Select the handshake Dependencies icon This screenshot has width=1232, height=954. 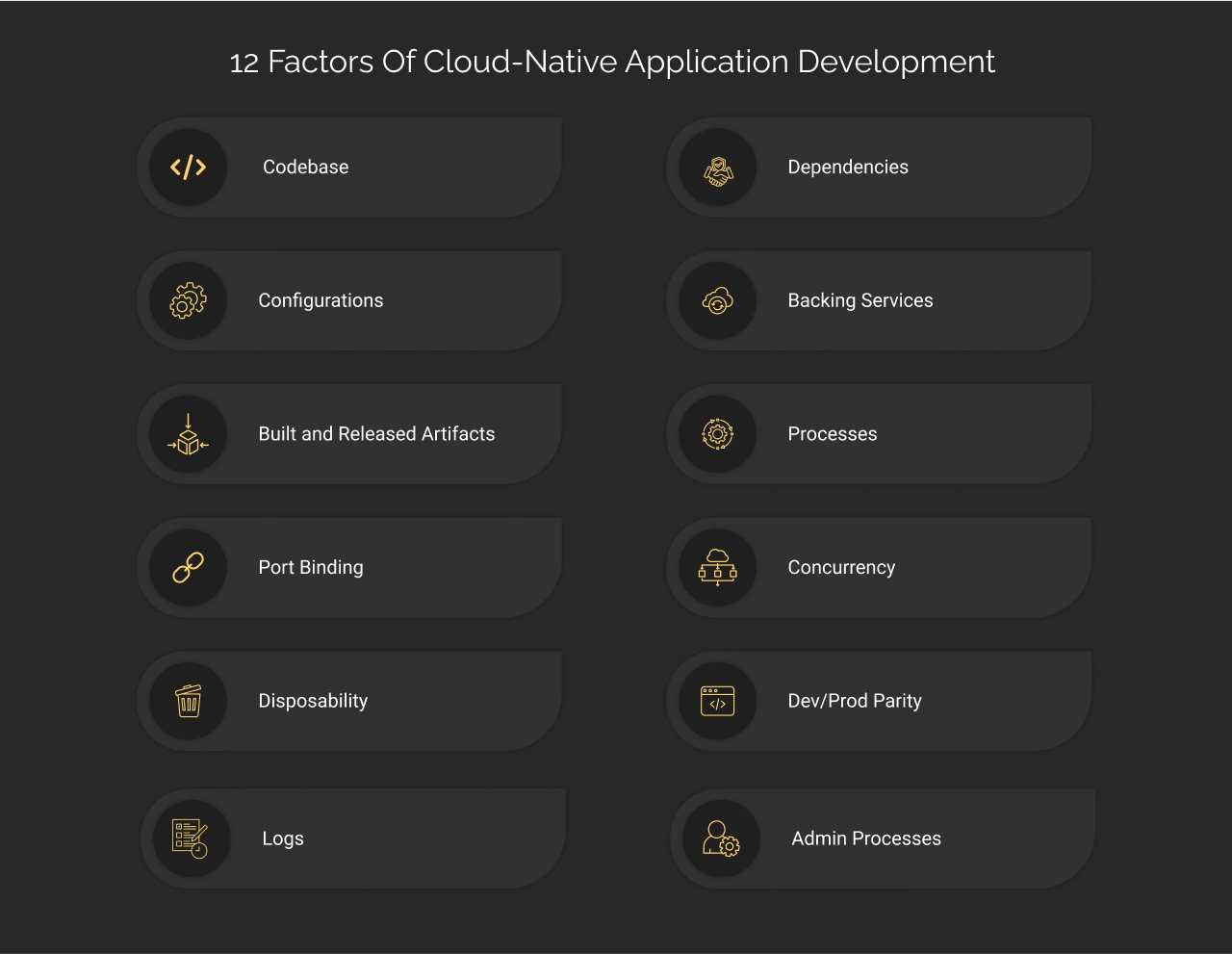pyautogui.click(x=717, y=166)
